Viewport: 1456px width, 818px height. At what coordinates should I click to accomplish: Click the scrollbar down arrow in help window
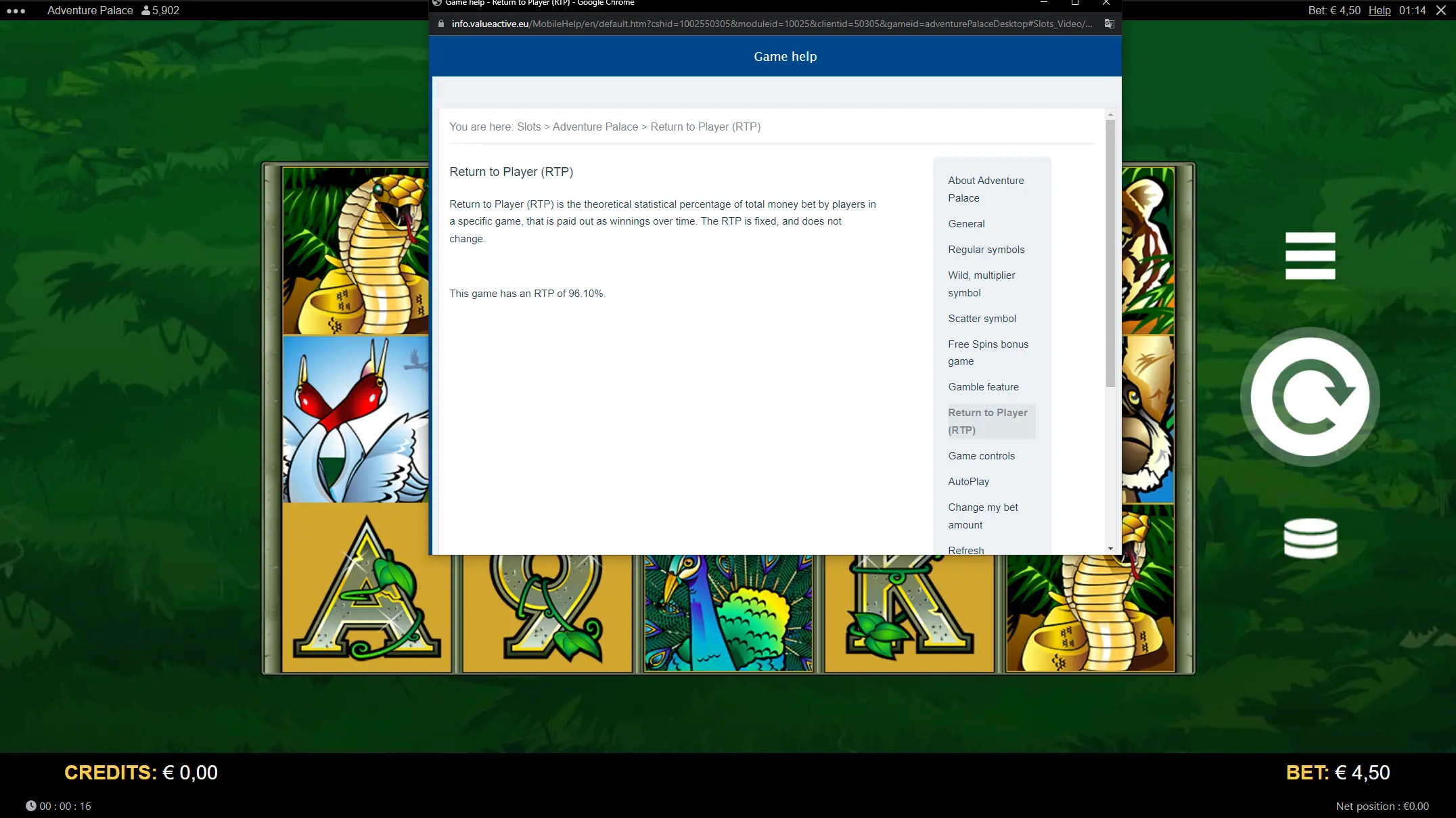pos(1110,549)
